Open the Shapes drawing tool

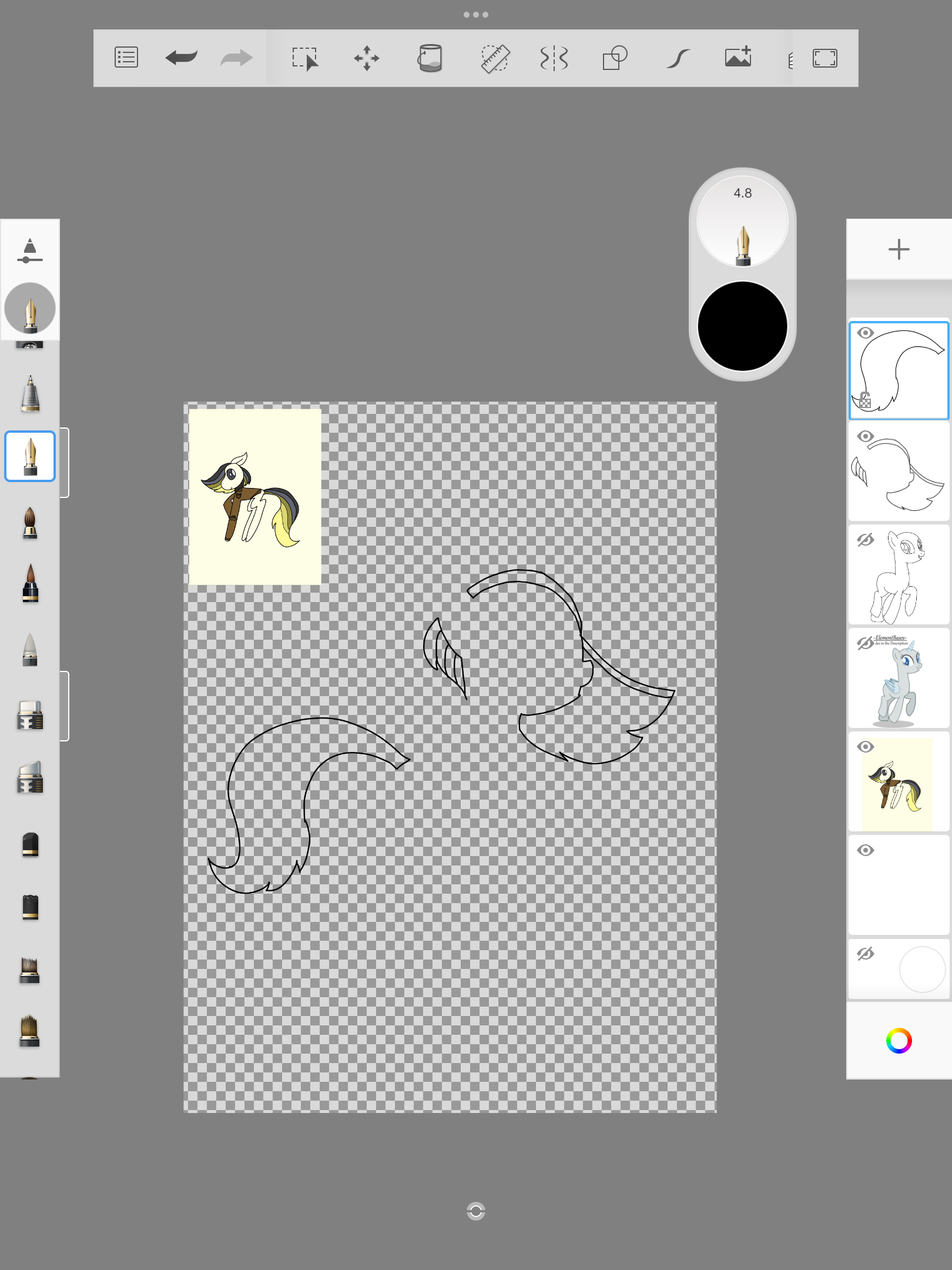[x=615, y=58]
